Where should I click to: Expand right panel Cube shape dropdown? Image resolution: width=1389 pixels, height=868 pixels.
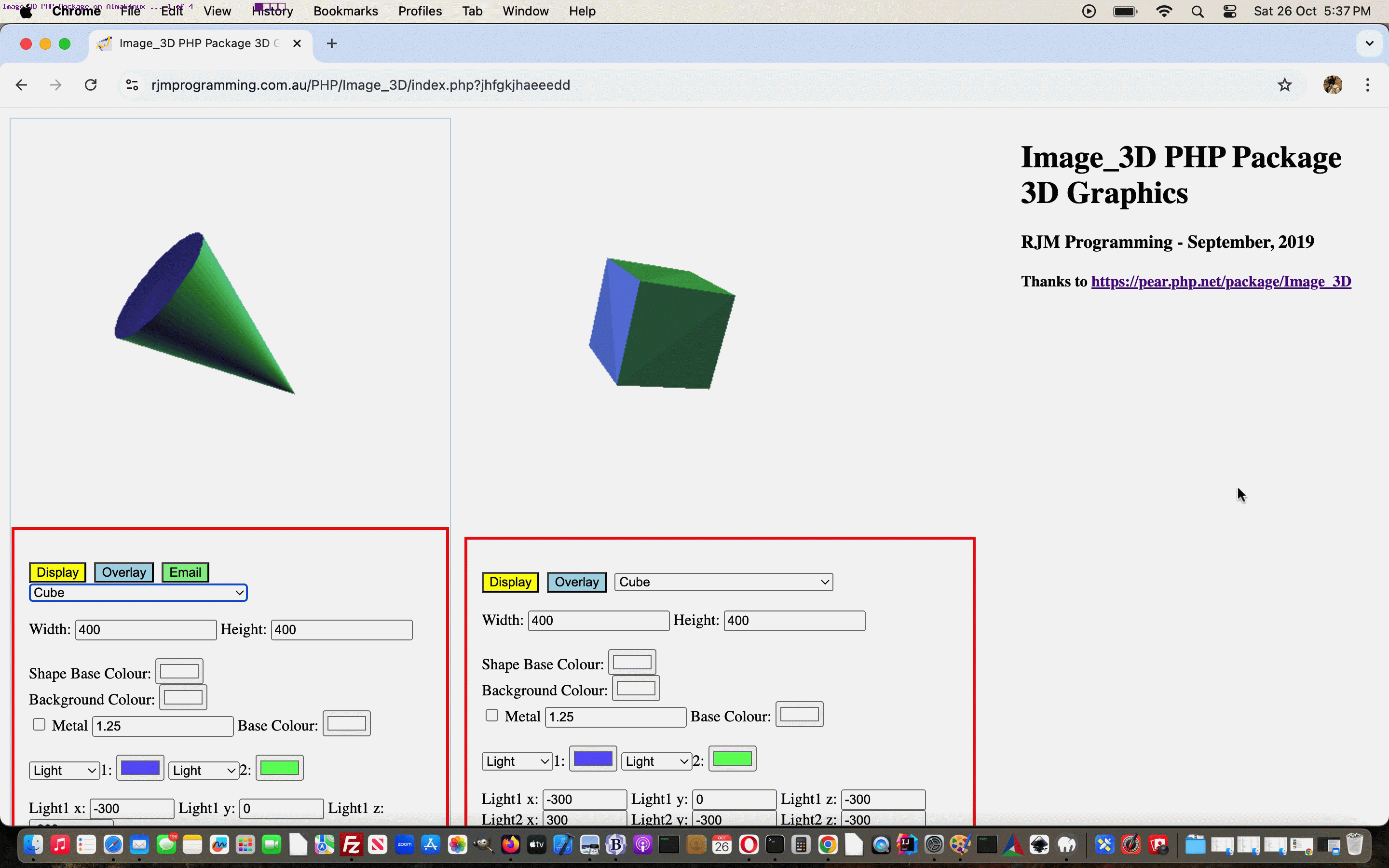click(x=723, y=582)
